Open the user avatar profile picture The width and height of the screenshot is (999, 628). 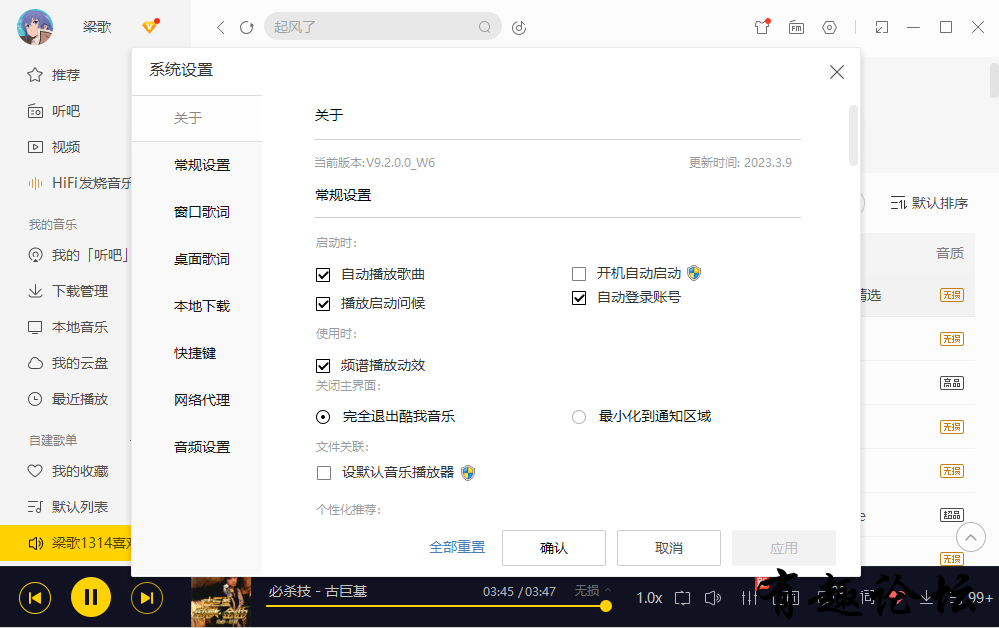[34, 27]
